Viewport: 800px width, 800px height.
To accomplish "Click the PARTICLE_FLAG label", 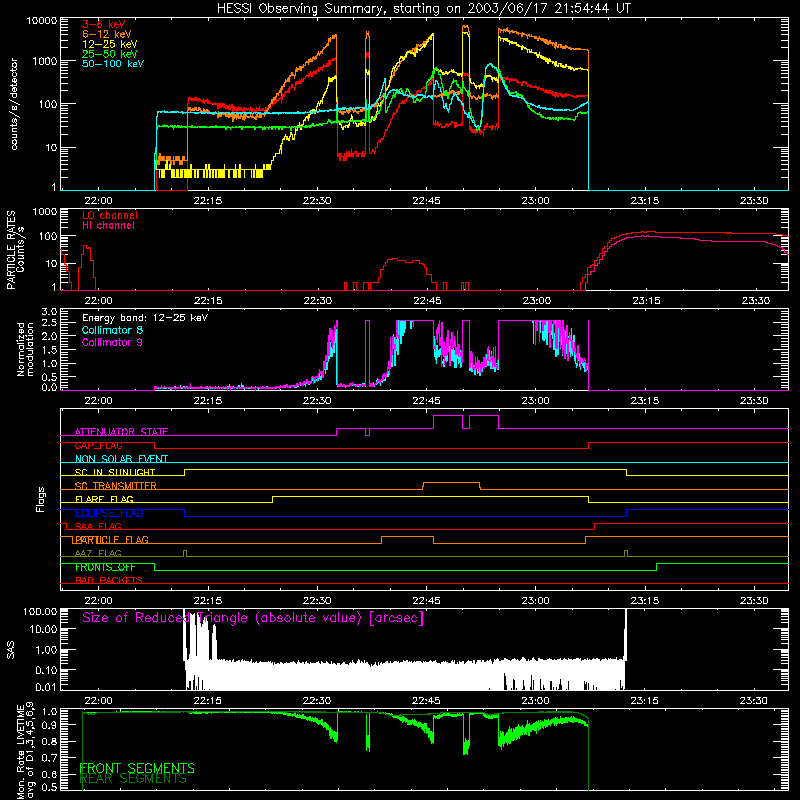I will [x=111, y=540].
